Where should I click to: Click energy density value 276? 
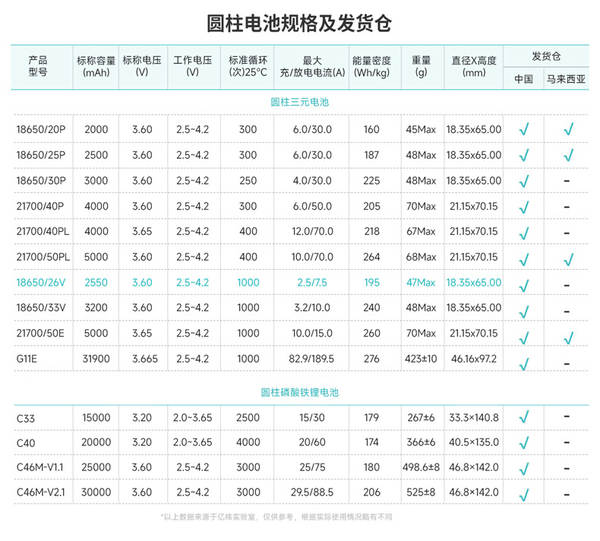[372, 359]
